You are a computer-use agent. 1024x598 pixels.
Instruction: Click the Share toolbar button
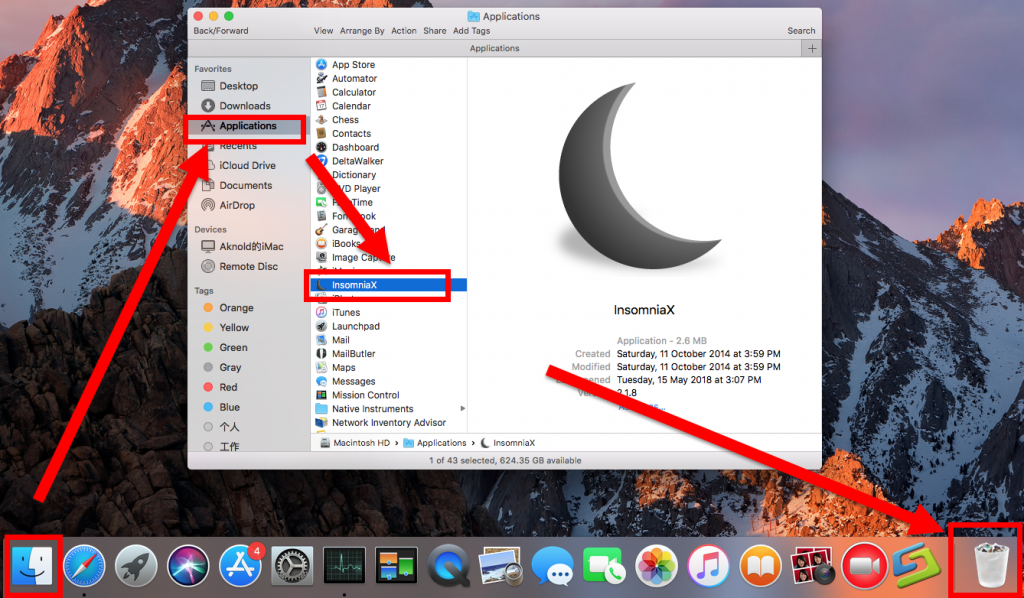435,31
